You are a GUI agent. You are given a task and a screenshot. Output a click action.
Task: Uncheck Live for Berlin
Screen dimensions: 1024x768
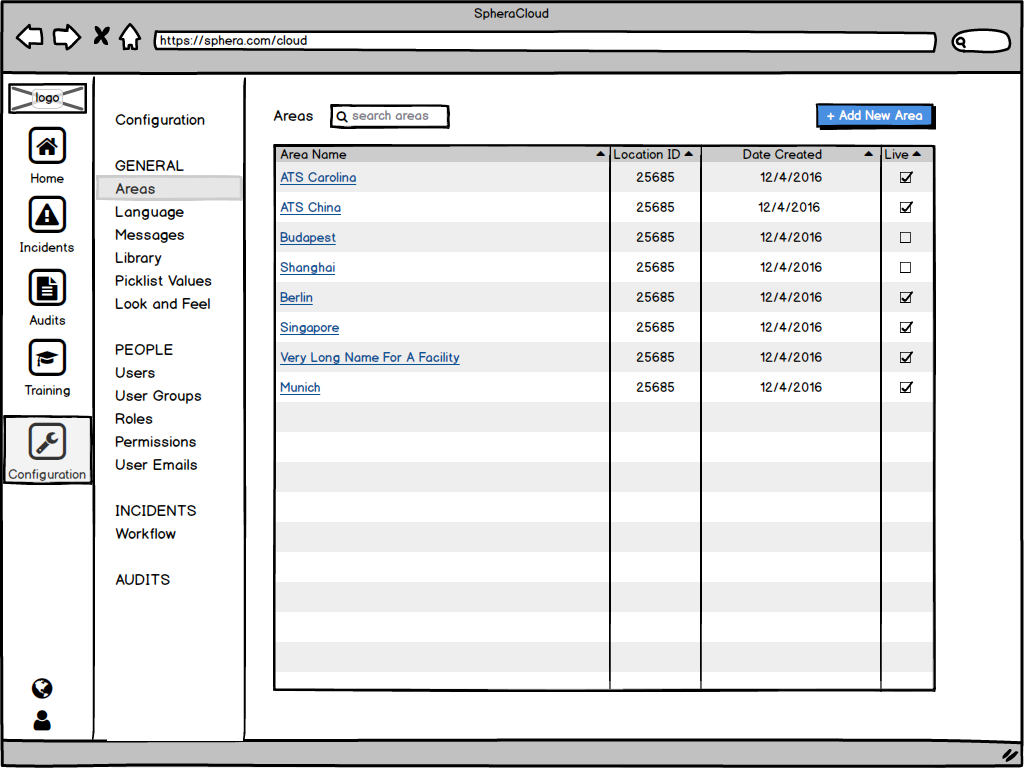coord(905,298)
